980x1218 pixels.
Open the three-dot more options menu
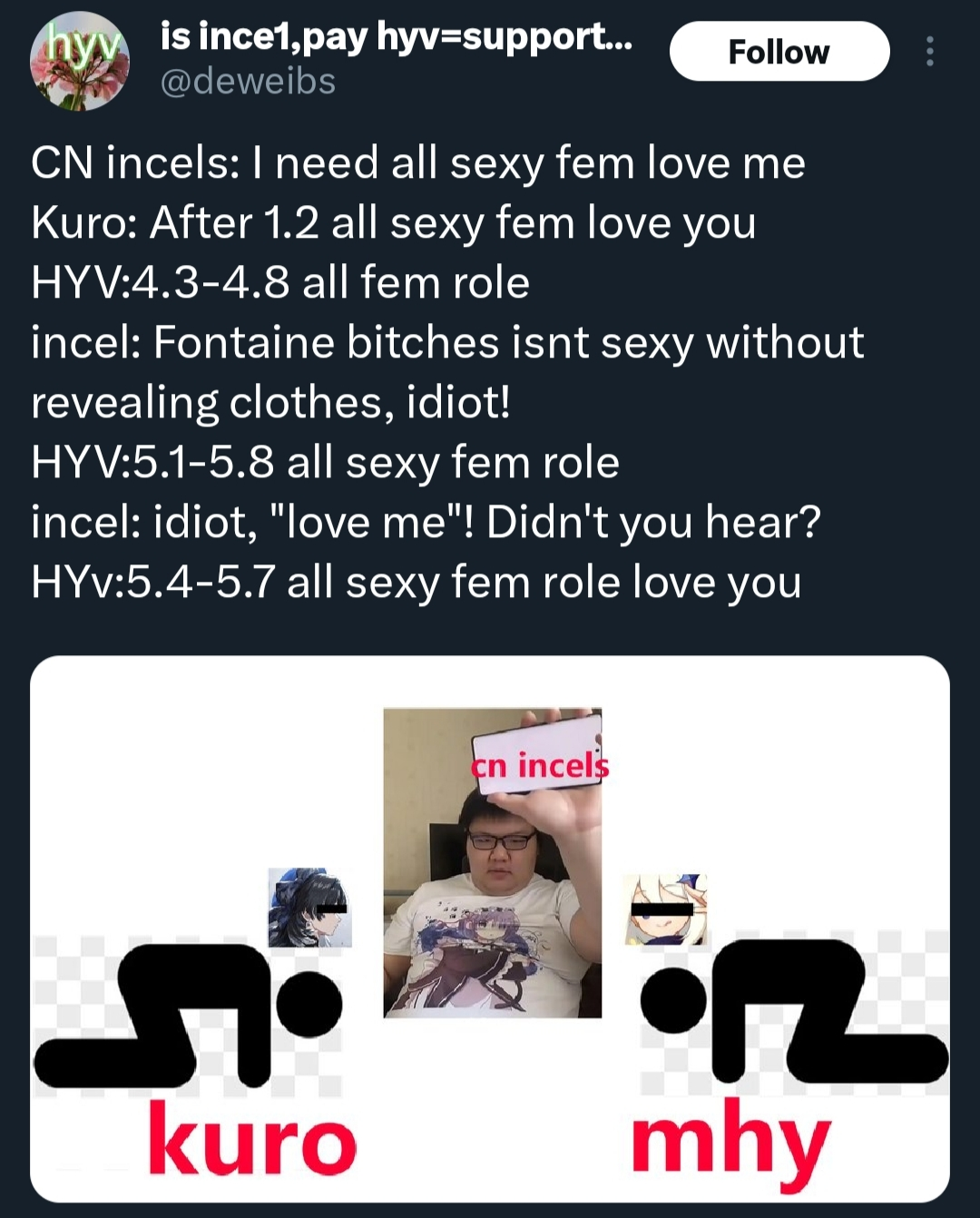point(930,52)
